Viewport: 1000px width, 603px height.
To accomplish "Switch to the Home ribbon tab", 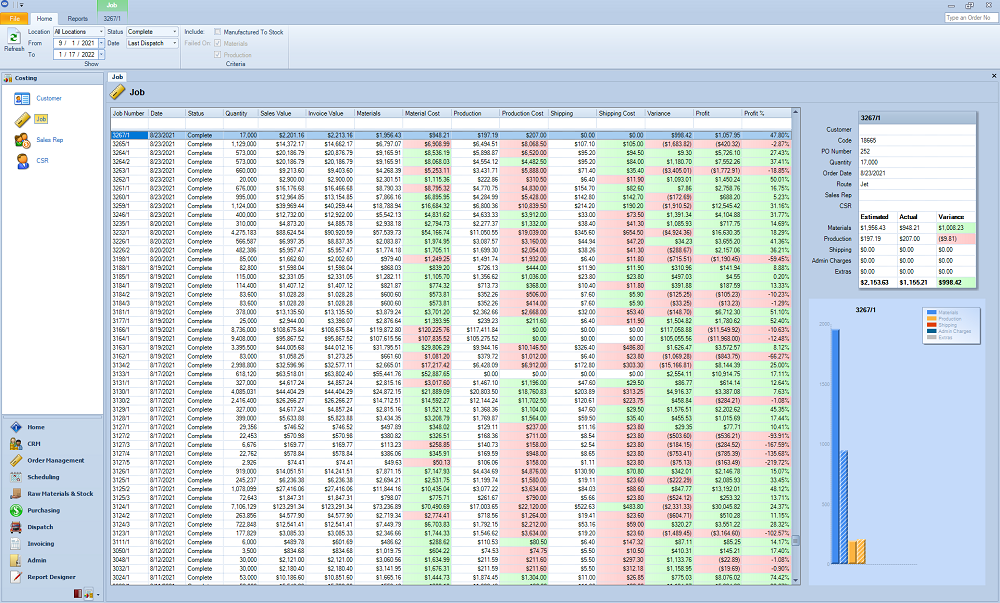I will tap(44, 18).
